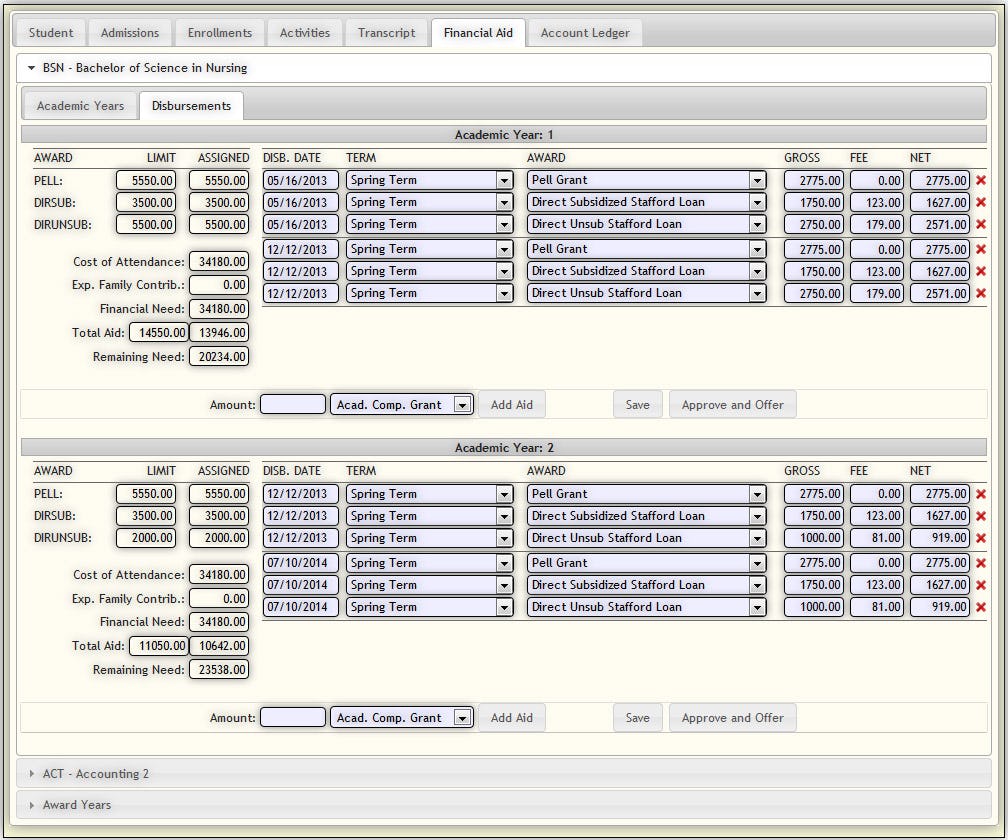
Task: Delete the 05/16/2013 Pell Grant disbursement row
Action: coord(980,181)
